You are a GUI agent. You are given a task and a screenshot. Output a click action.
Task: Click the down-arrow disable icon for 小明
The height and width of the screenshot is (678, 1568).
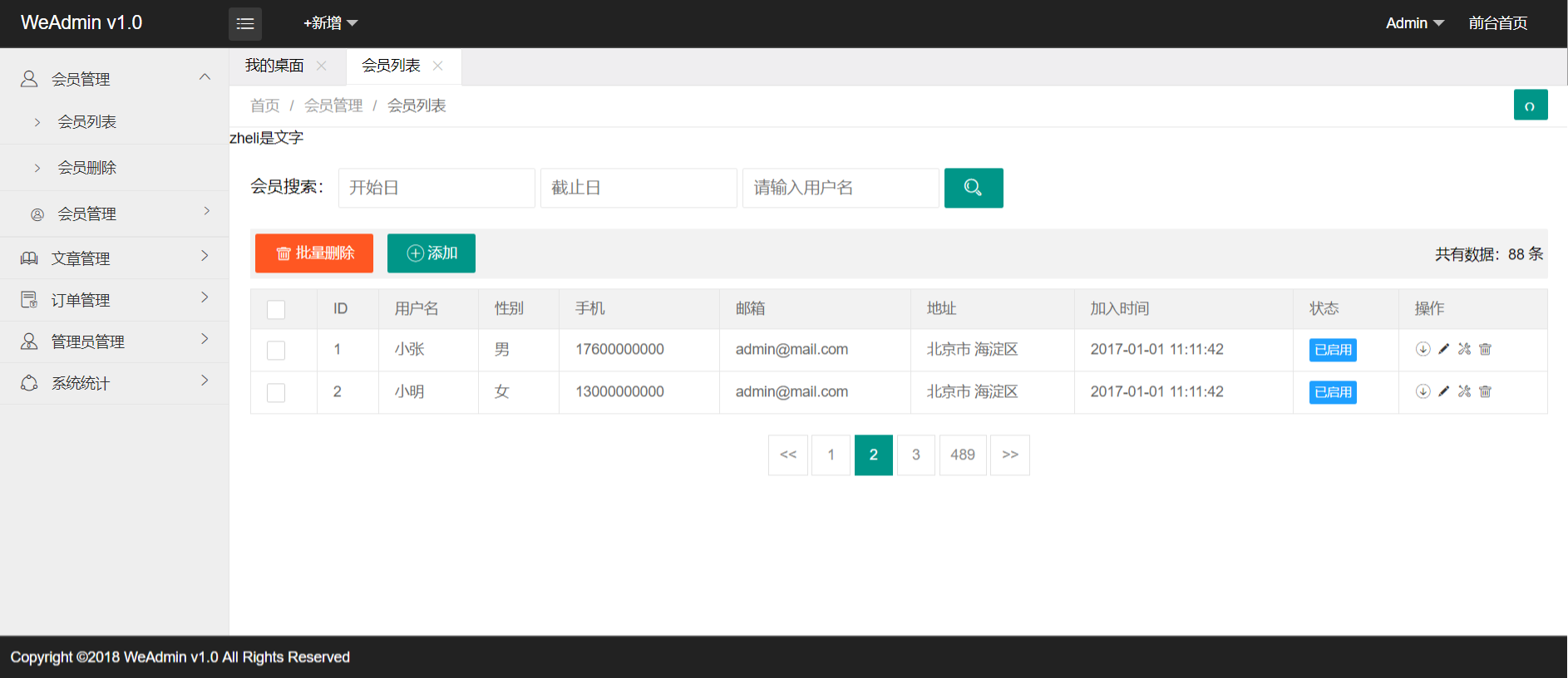[x=1423, y=391]
